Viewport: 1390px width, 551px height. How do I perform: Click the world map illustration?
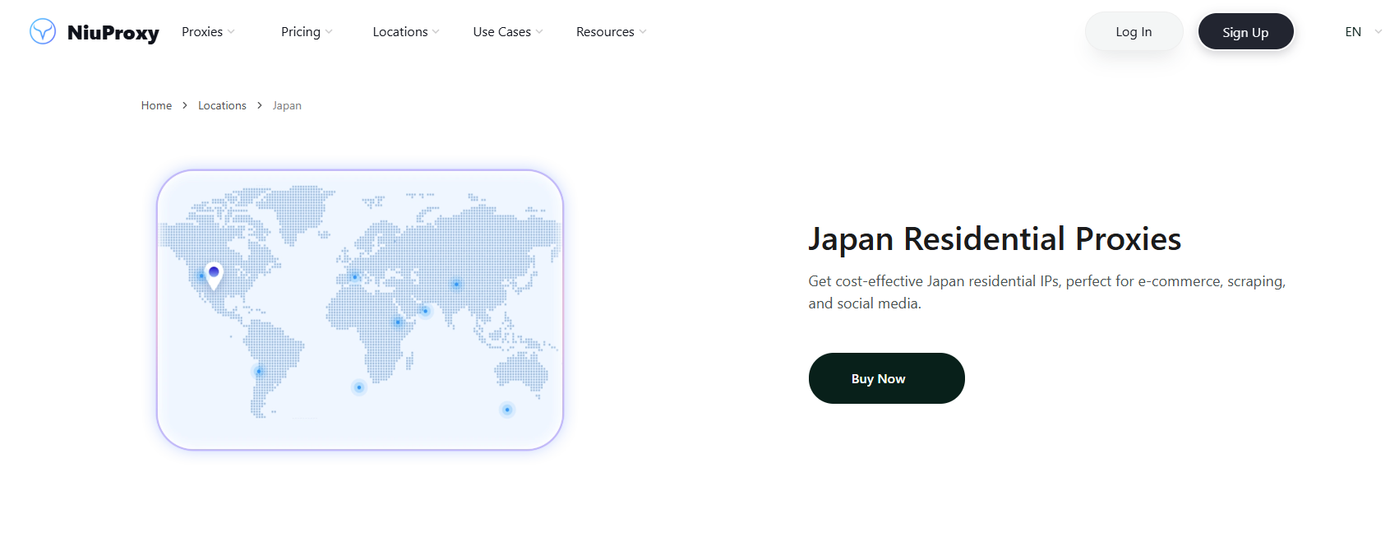360,310
